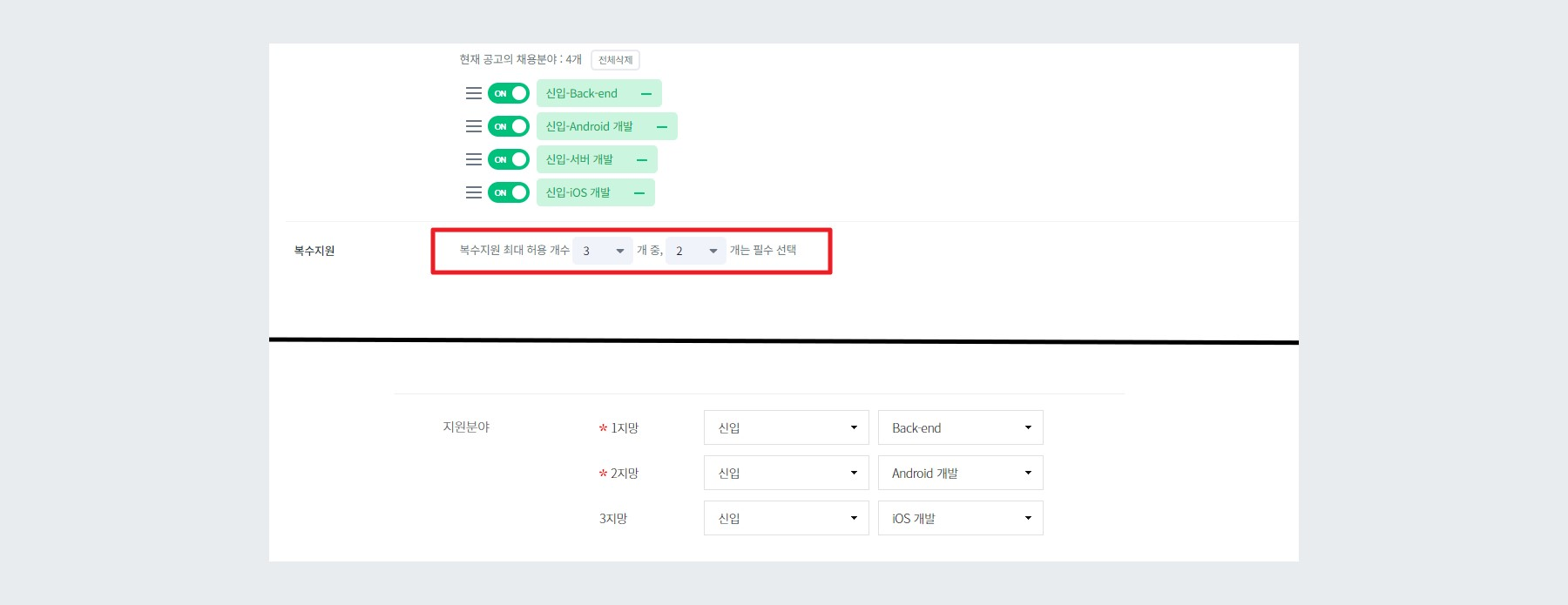Click the 복수지원 section label
Image resolution: width=1568 pixels, height=605 pixels.
coord(314,251)
